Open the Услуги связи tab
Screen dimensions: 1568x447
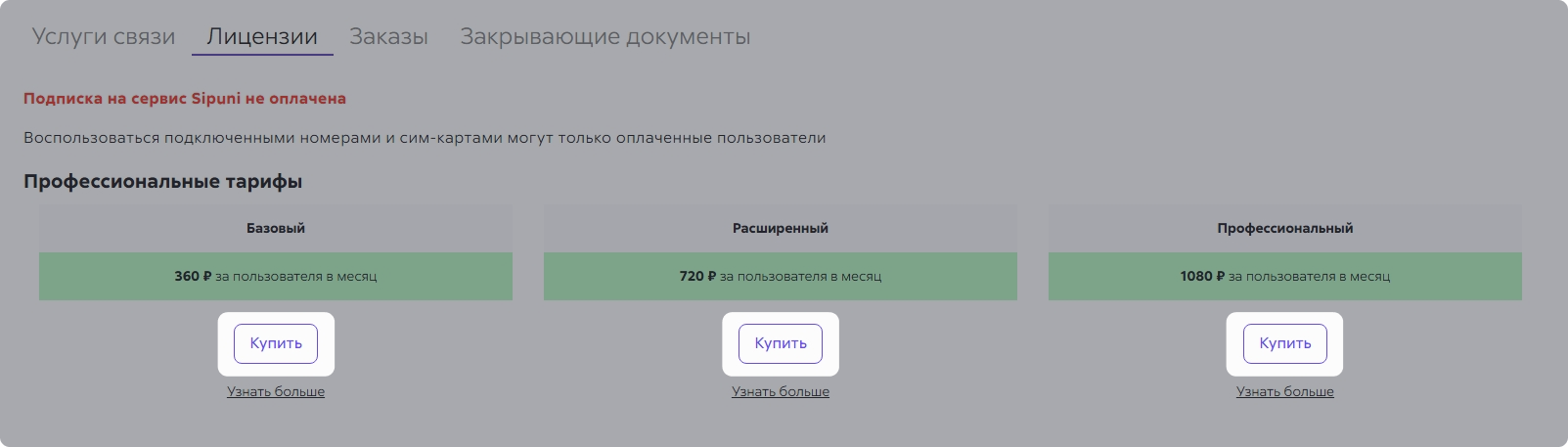104,37
